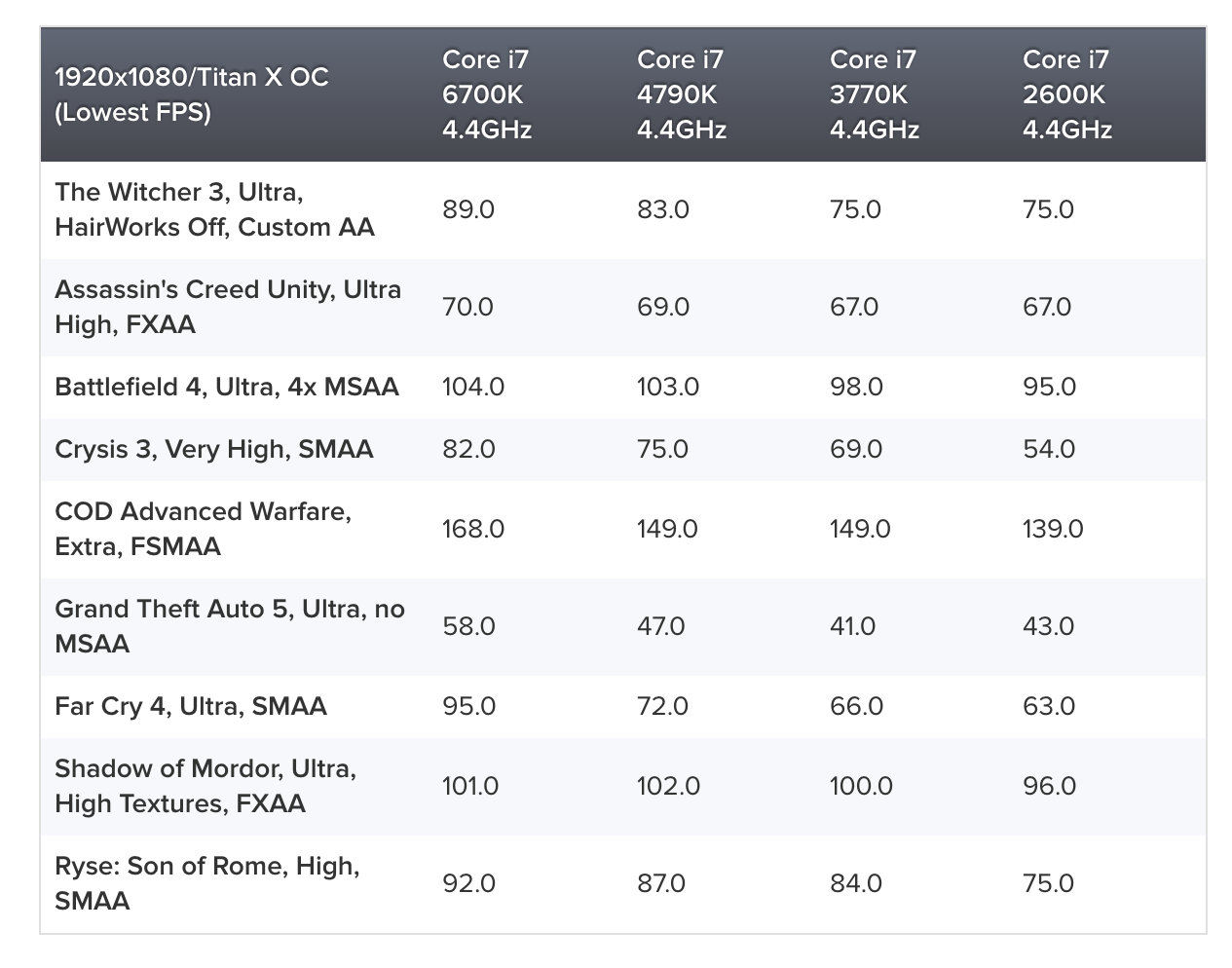The height and width of the screenshot is (968, 1232).
Task: Click the Core i7 4790K column header
Action: [x=682, y=94]
